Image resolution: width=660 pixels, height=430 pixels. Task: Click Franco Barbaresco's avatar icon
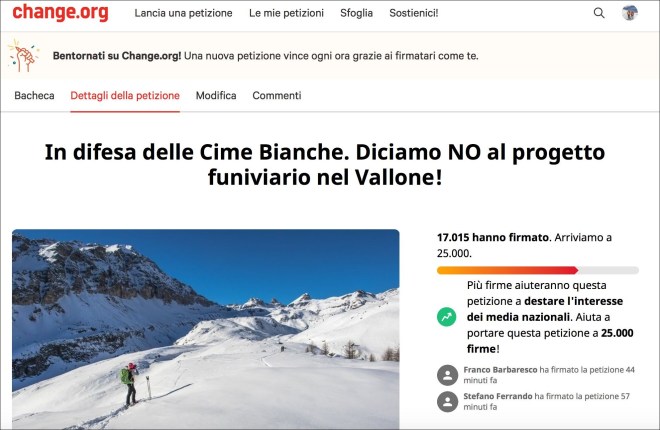click(447, 375)
